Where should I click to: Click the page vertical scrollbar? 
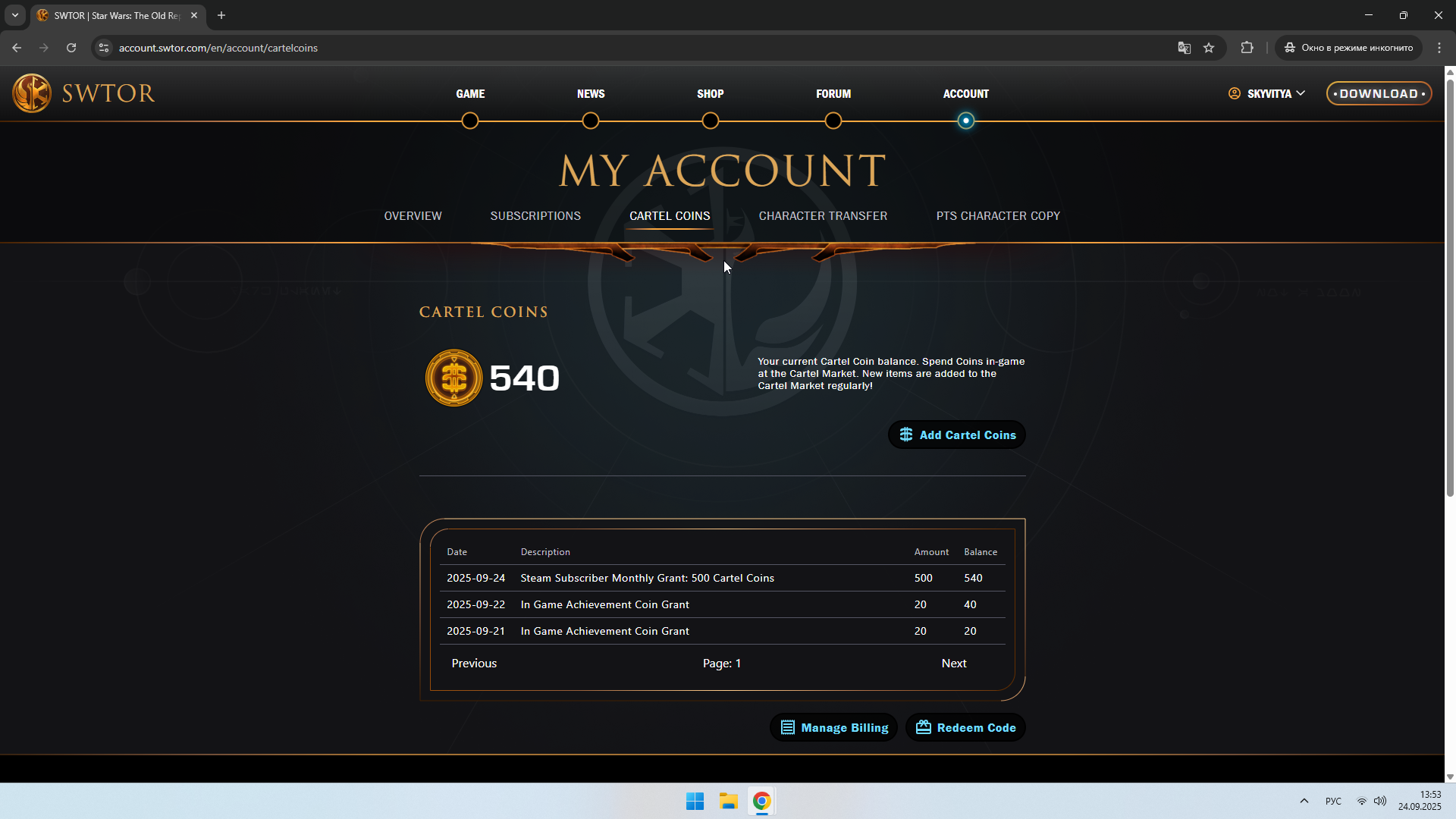(x=1450, y=288)
